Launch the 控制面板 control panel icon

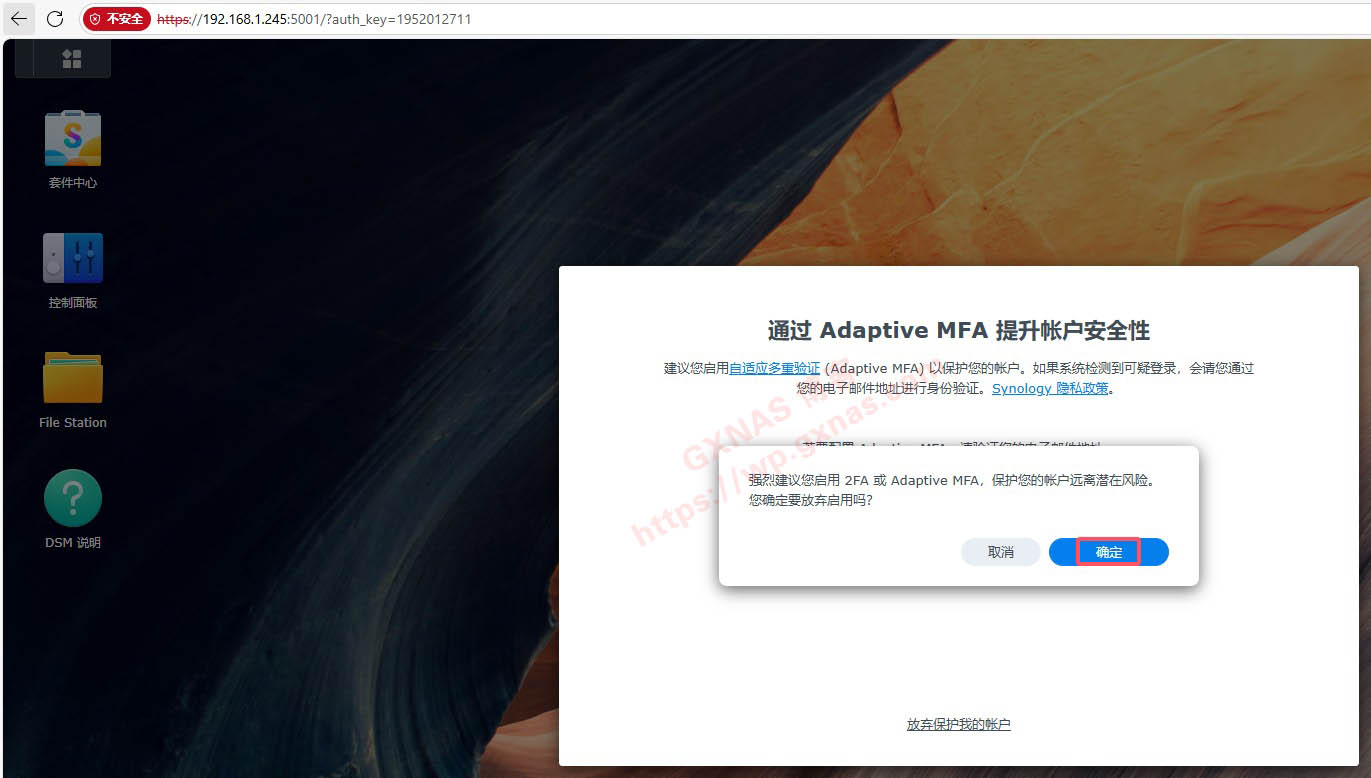coord(73,258)
